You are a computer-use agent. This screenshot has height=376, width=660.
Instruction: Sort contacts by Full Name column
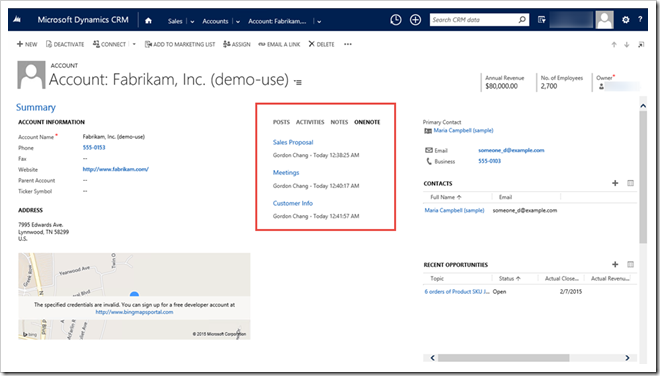[x=446, y=197]
